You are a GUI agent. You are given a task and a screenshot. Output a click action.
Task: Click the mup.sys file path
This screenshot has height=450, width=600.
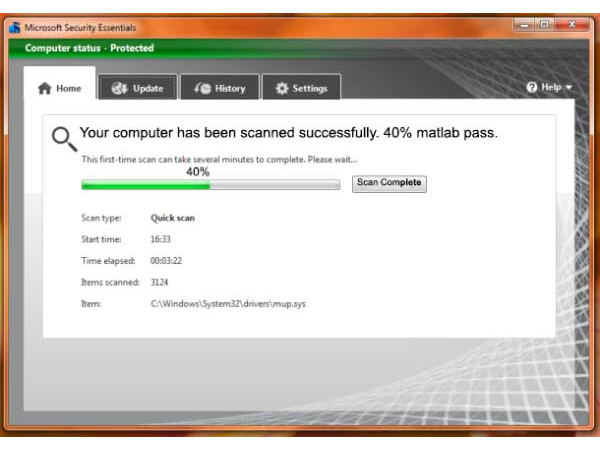pyautogui.click(x=228, y=304)
